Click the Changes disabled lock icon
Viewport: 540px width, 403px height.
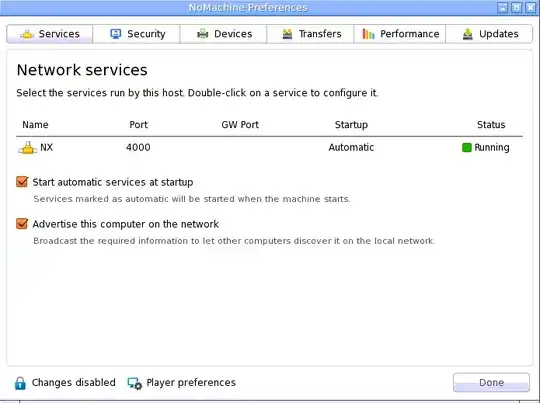pyautogui.click(x=20, y=383)
